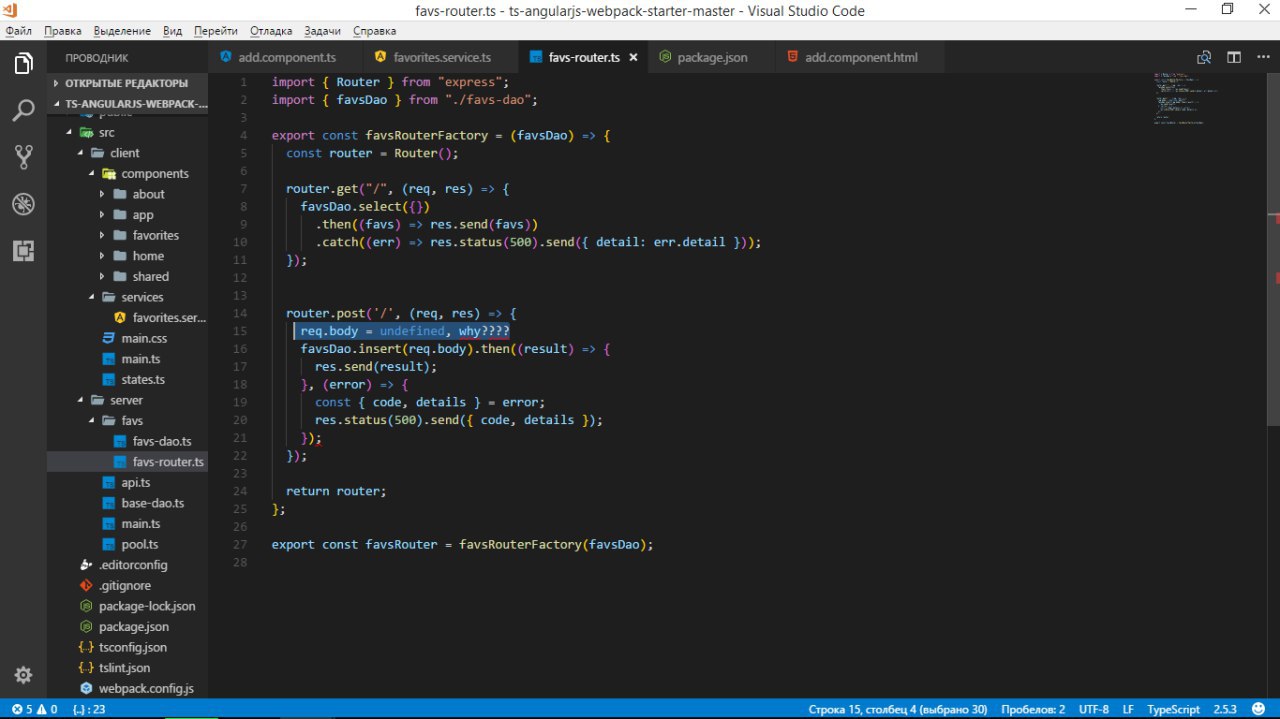Open the Source Control view icon
This screenshot has height=719, width=1280.
(23, 156)
